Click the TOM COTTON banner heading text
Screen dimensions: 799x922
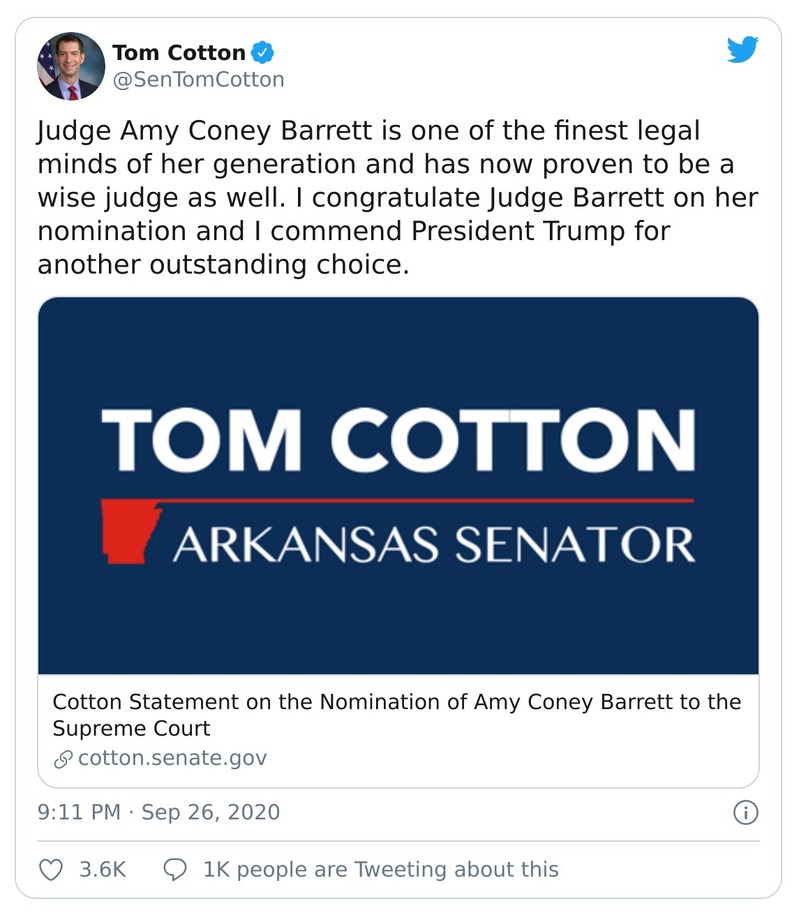tap(398, 440)
